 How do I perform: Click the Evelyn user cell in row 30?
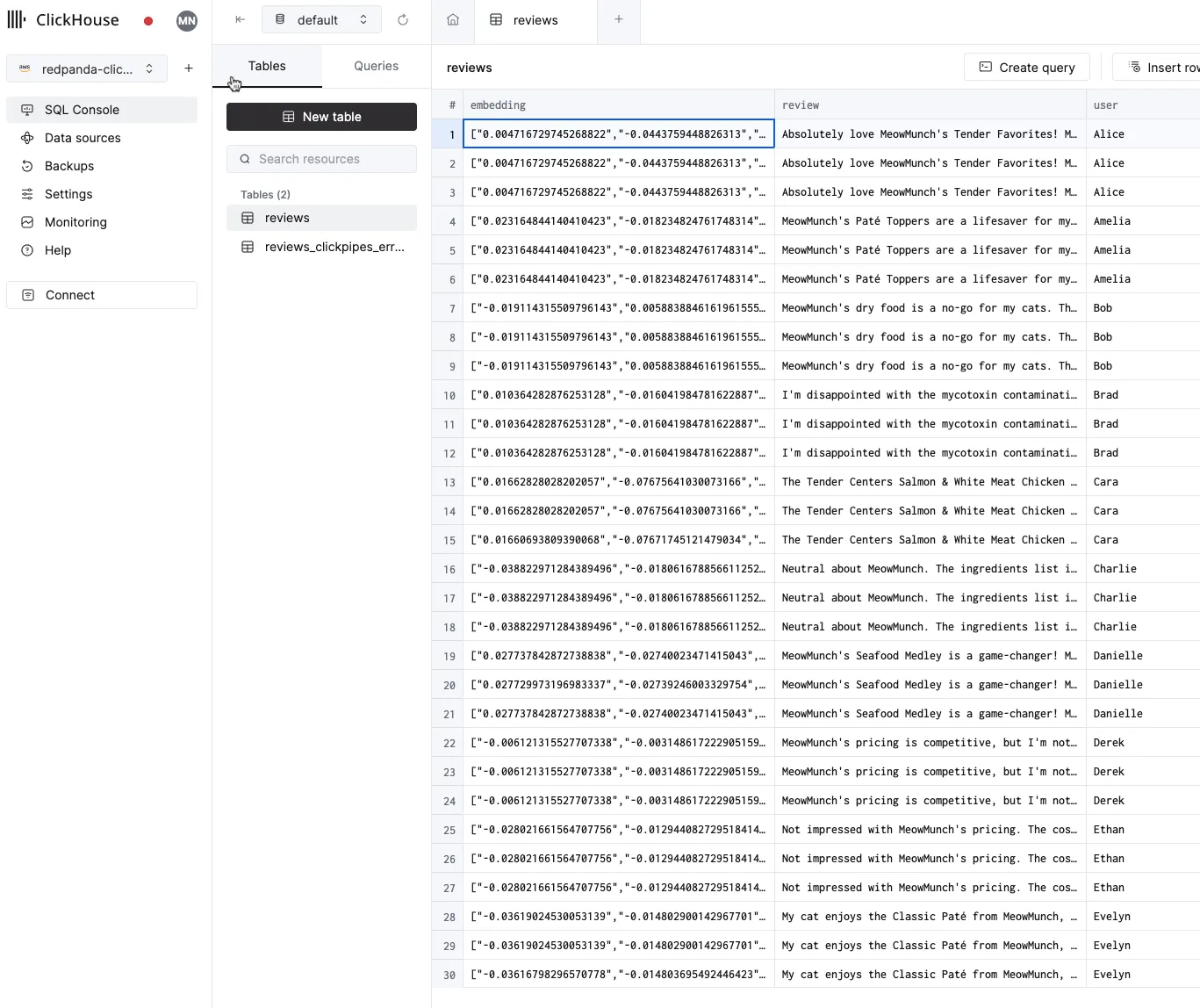(1143, 975)
